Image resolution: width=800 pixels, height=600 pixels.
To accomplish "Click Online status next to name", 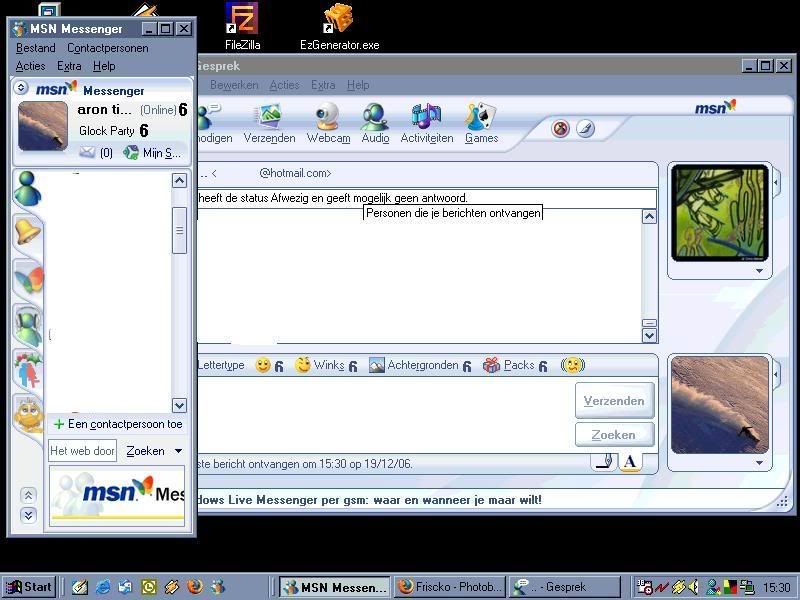I will click(158, 110).
